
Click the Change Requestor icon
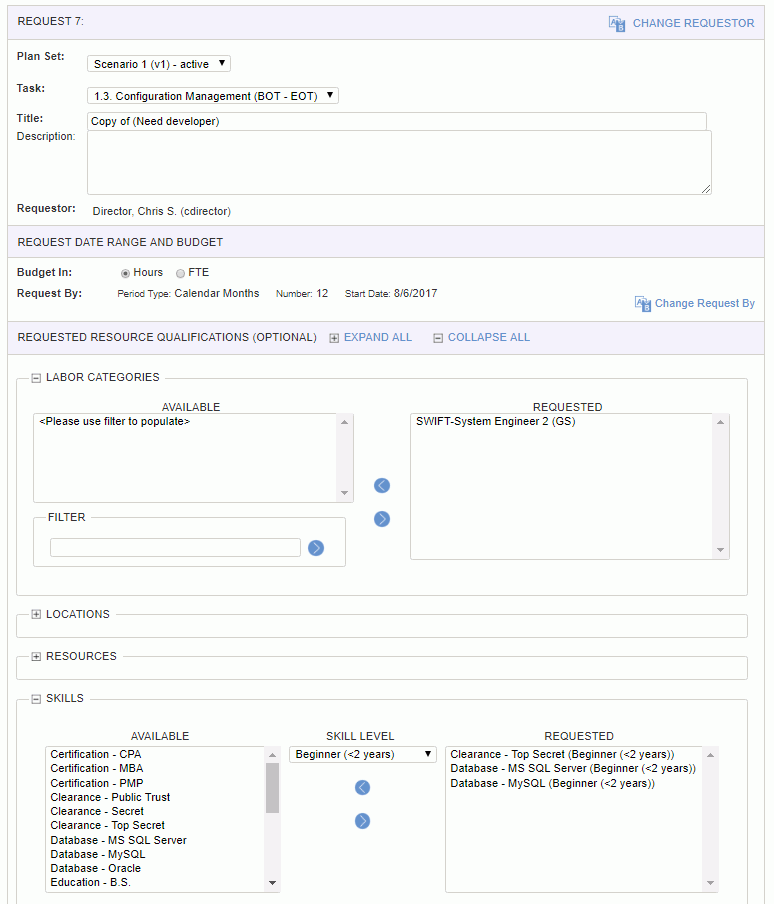617,24
